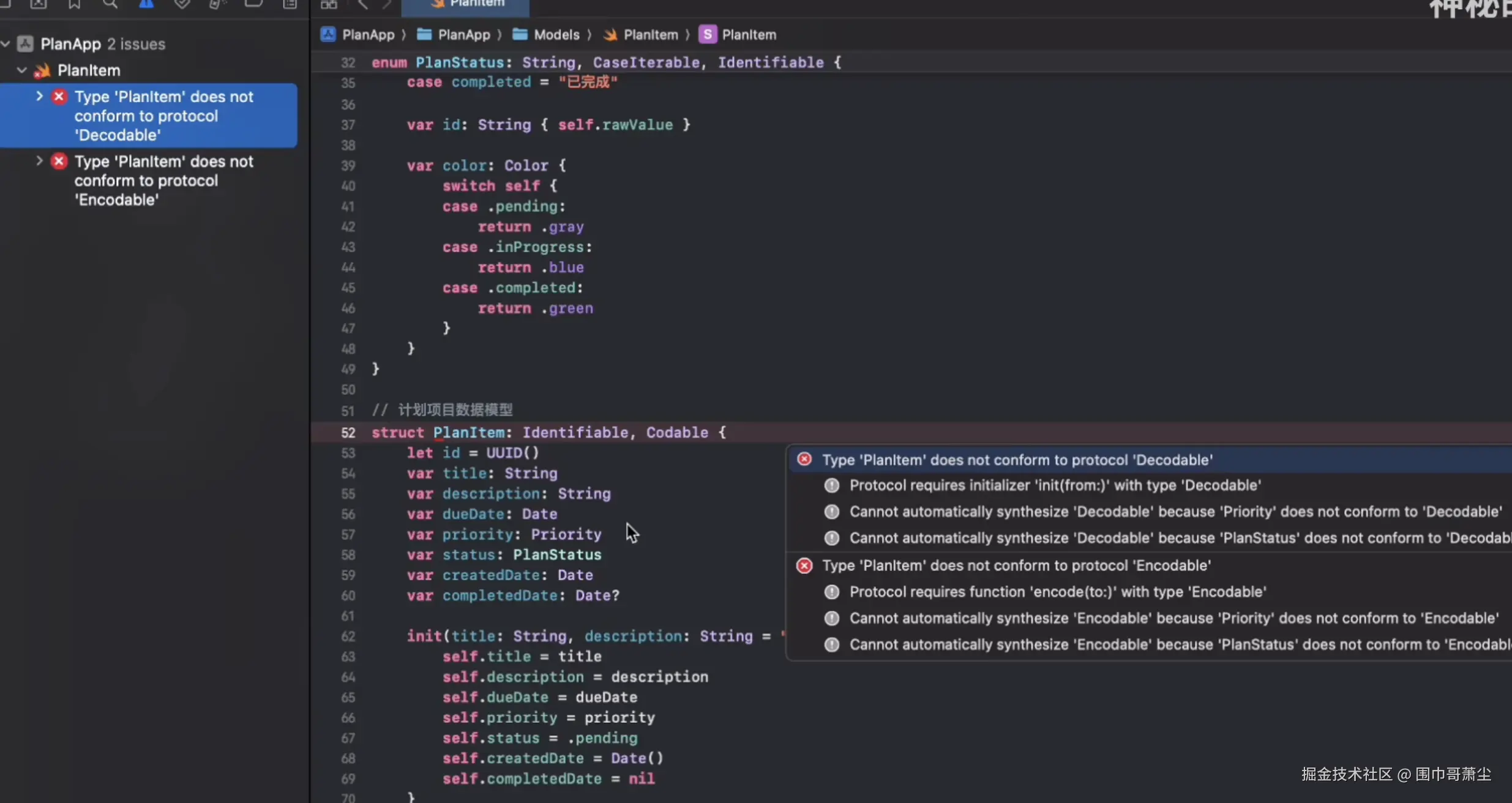Collapse the PlanApp 2 issues group
Viewport: 1512px width, 803px height.
tap(6, 44)
